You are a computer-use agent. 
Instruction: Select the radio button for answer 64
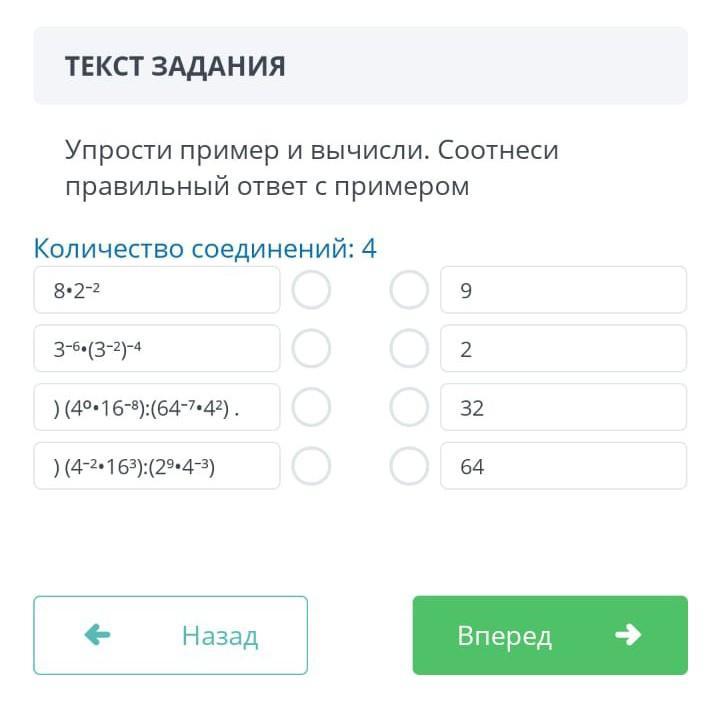pos(409,466)
